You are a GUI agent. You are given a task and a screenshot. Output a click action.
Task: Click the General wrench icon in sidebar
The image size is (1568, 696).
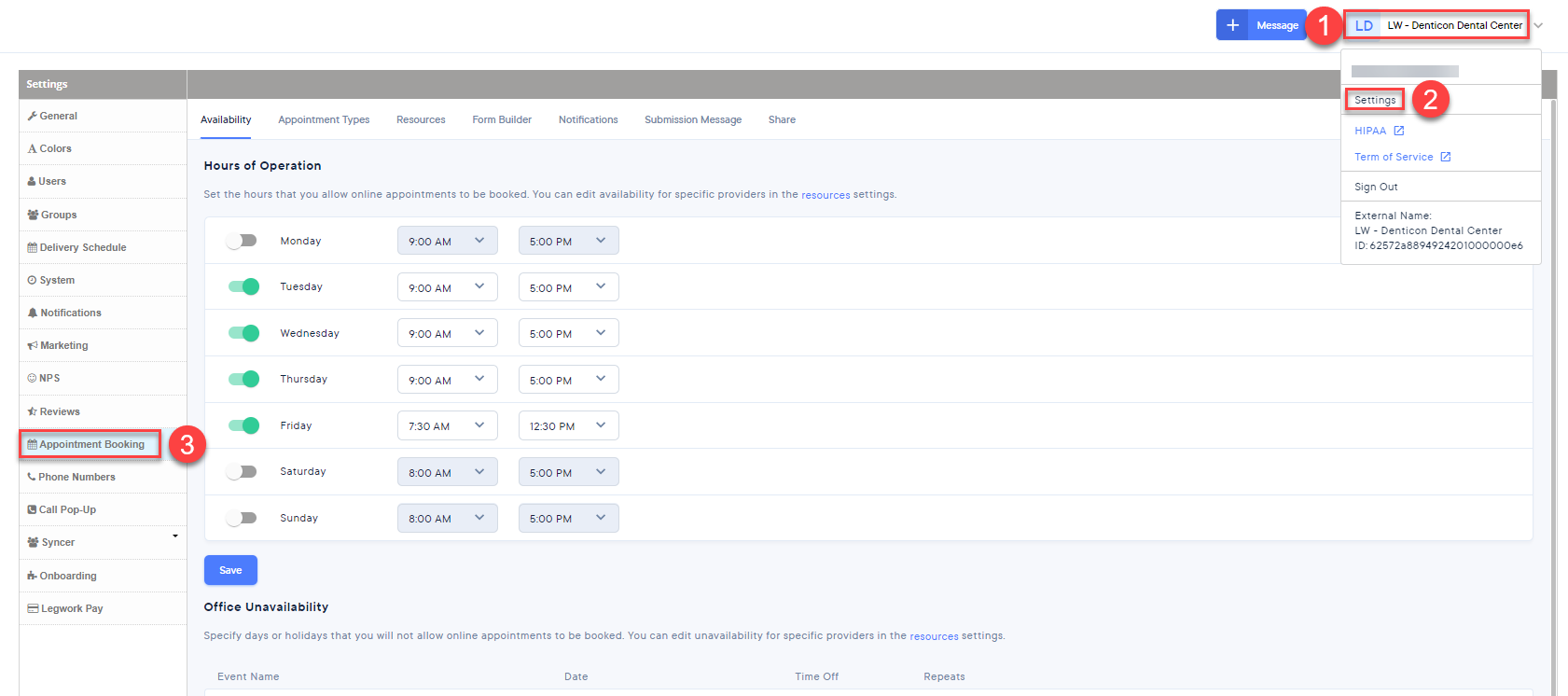pyautogui.click(x=33, y=117)
